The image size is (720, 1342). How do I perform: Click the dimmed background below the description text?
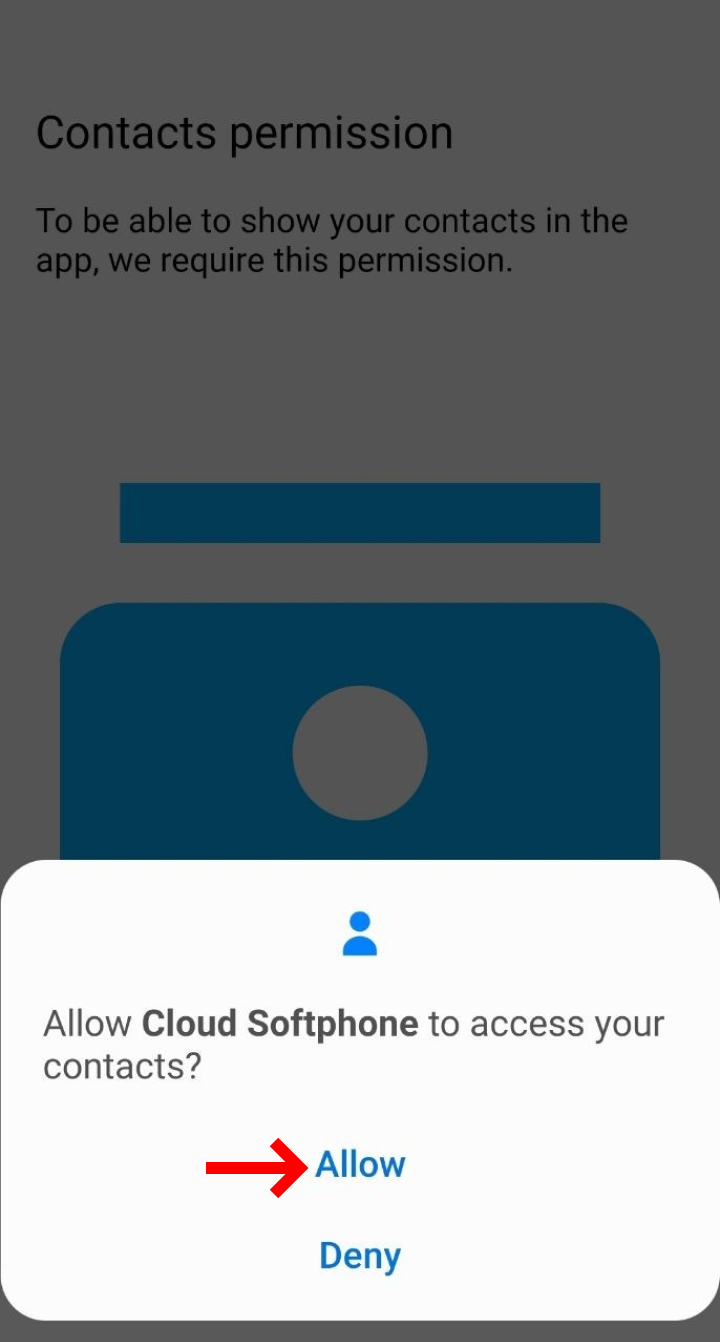pyautogui.click(x=360, y=380)
